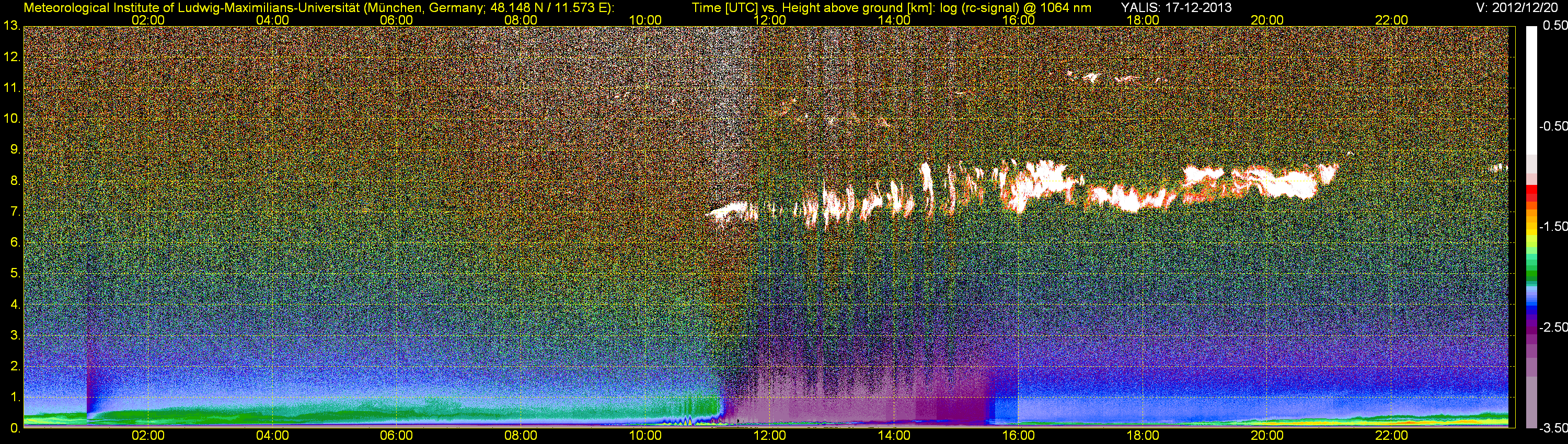Select the '11.' height axis label

[x=11, y=88]
